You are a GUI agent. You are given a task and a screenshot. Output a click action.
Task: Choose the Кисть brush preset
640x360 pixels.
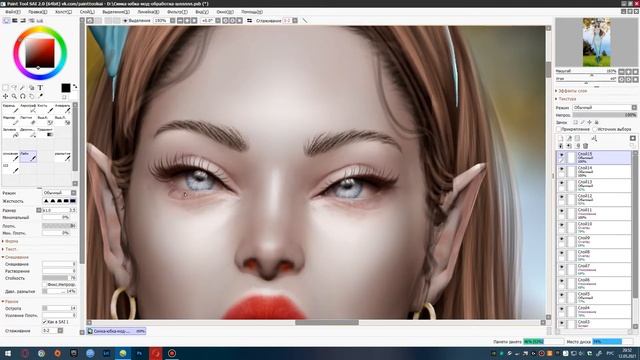45,109
